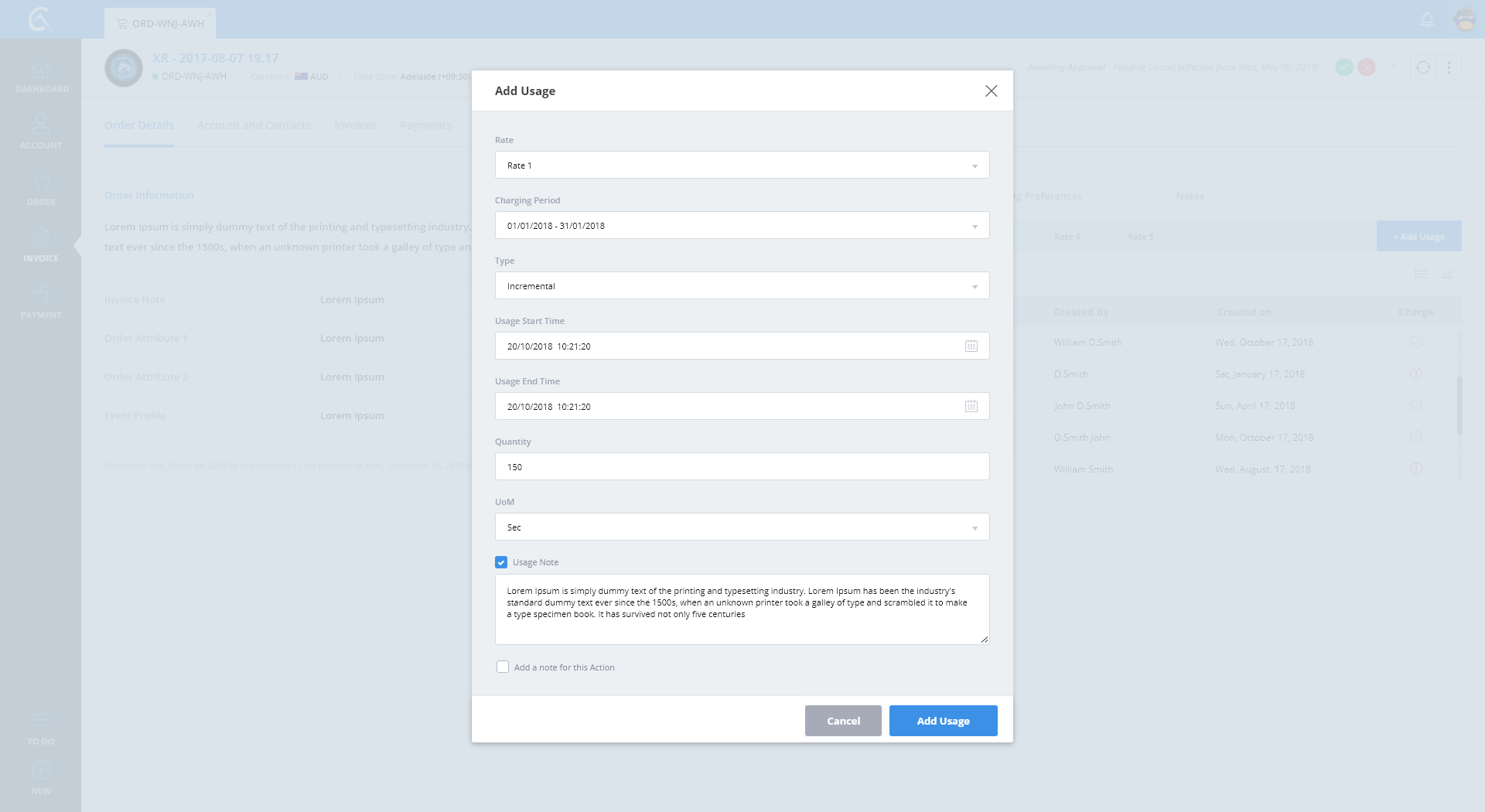Open calendar picker for Usage End Time
The image size is (1485, 812).
[971, 407]
